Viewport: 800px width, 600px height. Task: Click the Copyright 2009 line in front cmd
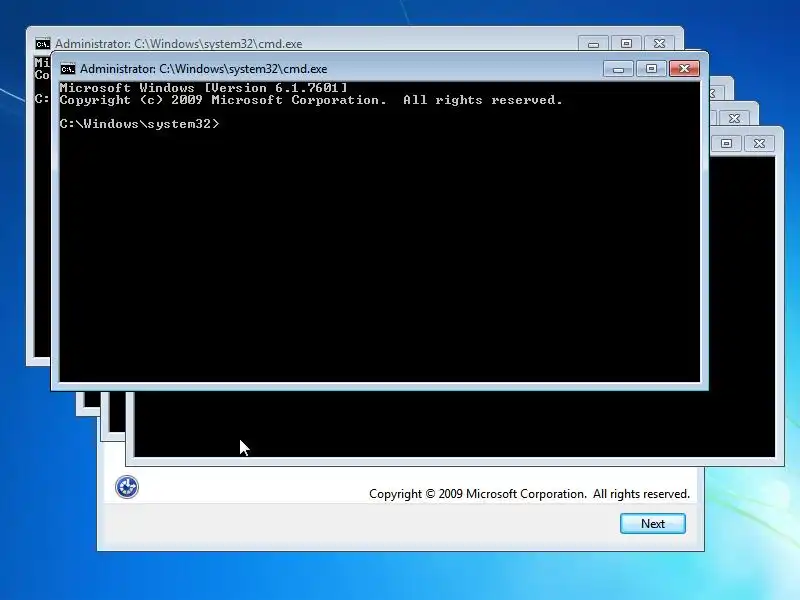pos(311,100)
